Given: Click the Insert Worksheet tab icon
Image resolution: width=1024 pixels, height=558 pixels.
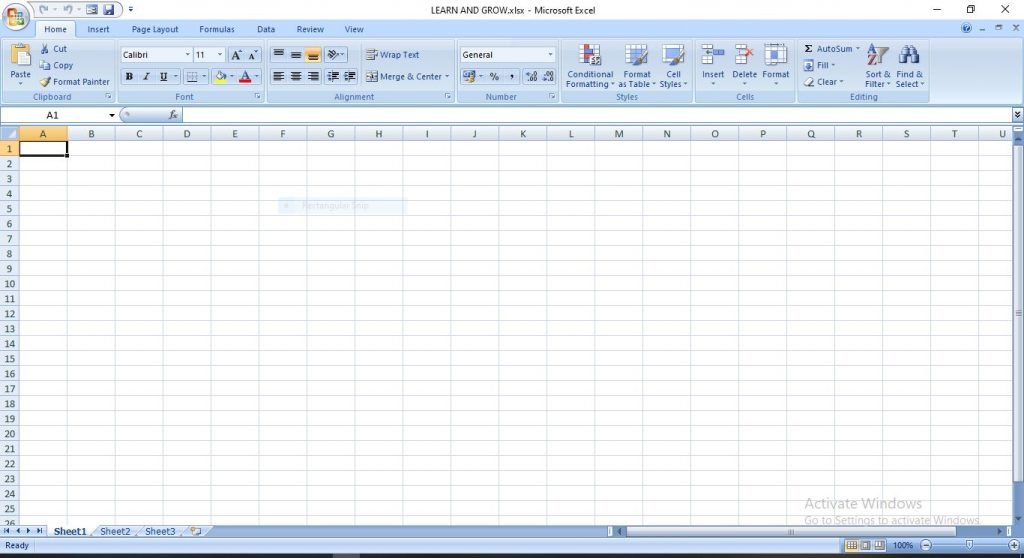Looking at the screenshot, I should (195, 532).
